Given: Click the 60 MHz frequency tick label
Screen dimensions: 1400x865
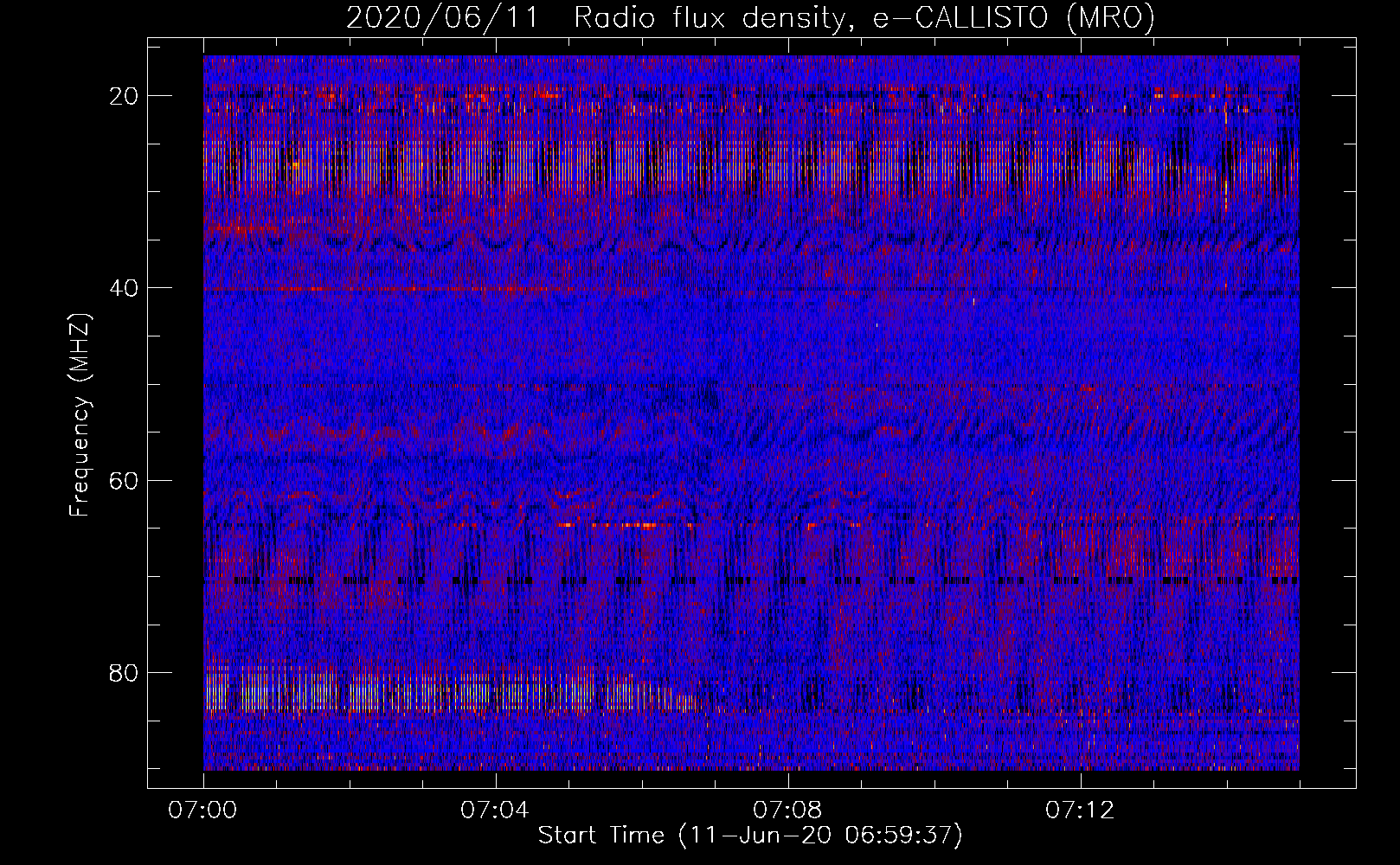Looking at the screenshot, I should (124, 480).
